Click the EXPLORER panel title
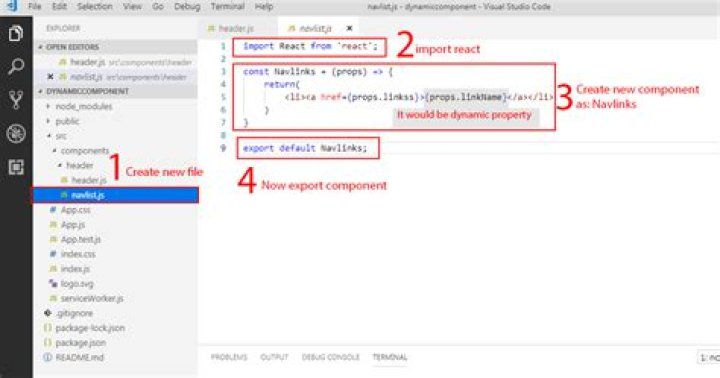 63,28
